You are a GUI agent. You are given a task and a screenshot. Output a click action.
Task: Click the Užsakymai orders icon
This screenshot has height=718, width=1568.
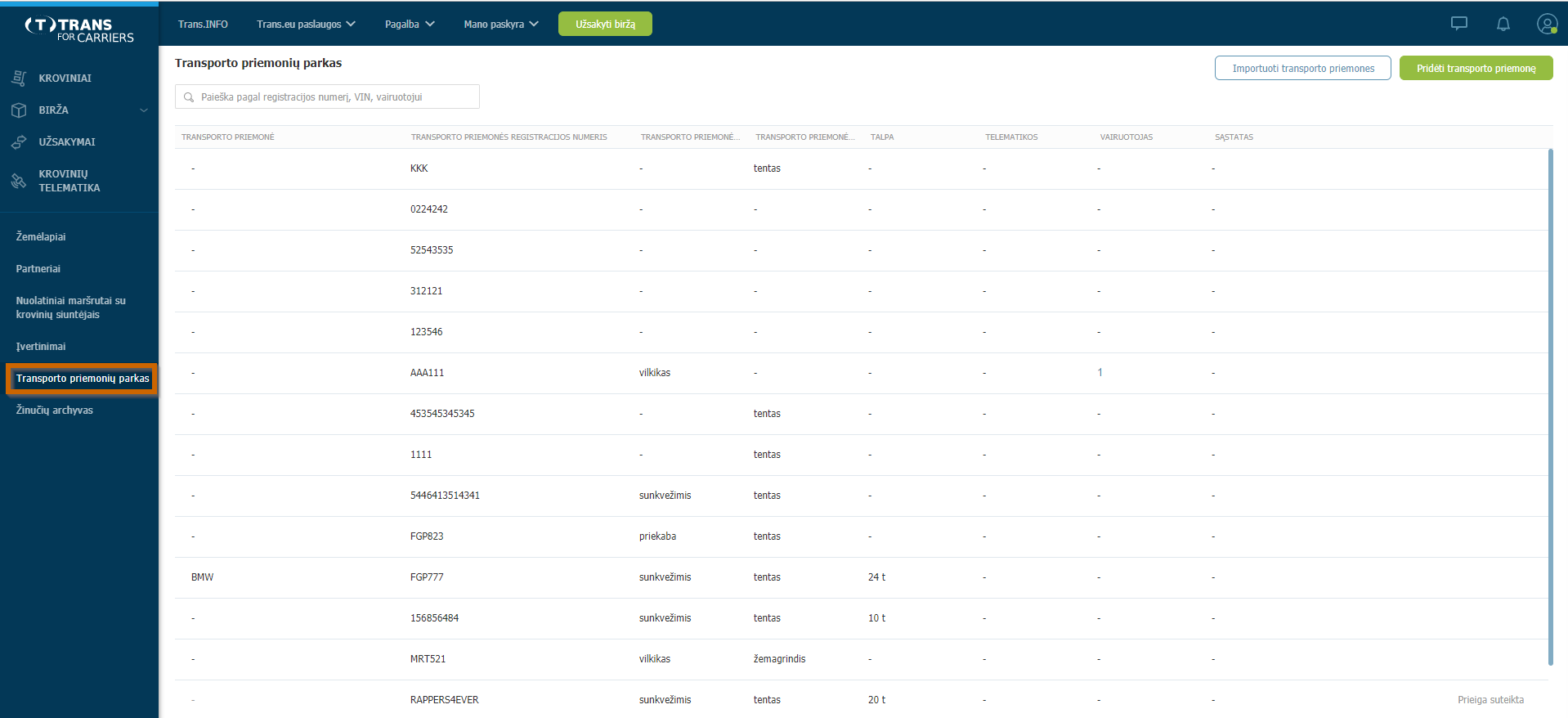tap(19, 142)
